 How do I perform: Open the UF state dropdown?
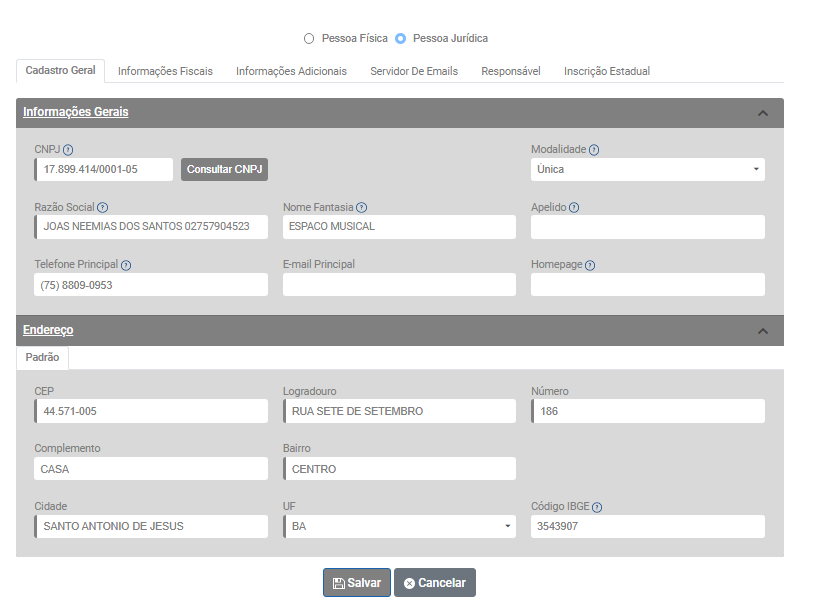click(x=399, y=526)
